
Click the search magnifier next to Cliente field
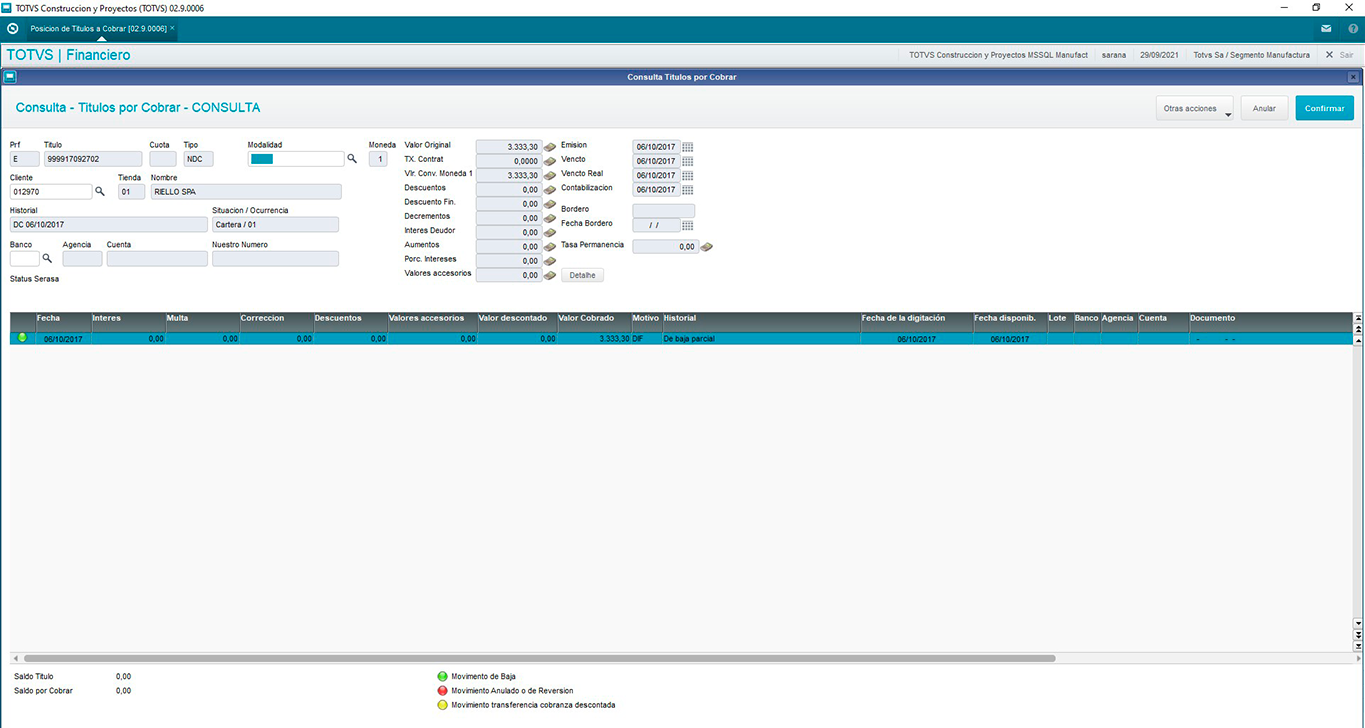tap(100, 191)
